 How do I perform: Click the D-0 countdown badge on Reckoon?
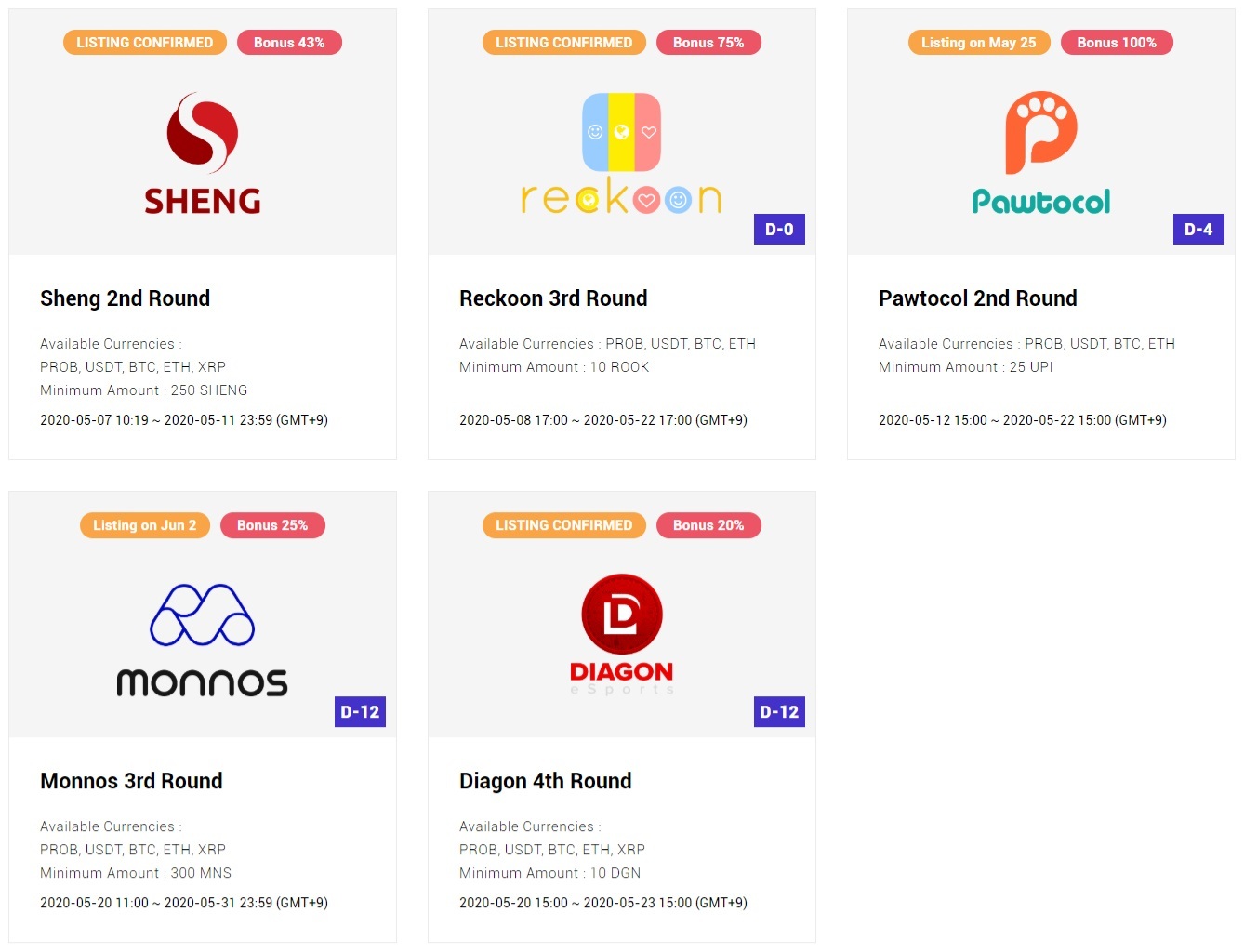tap(779, 230)
